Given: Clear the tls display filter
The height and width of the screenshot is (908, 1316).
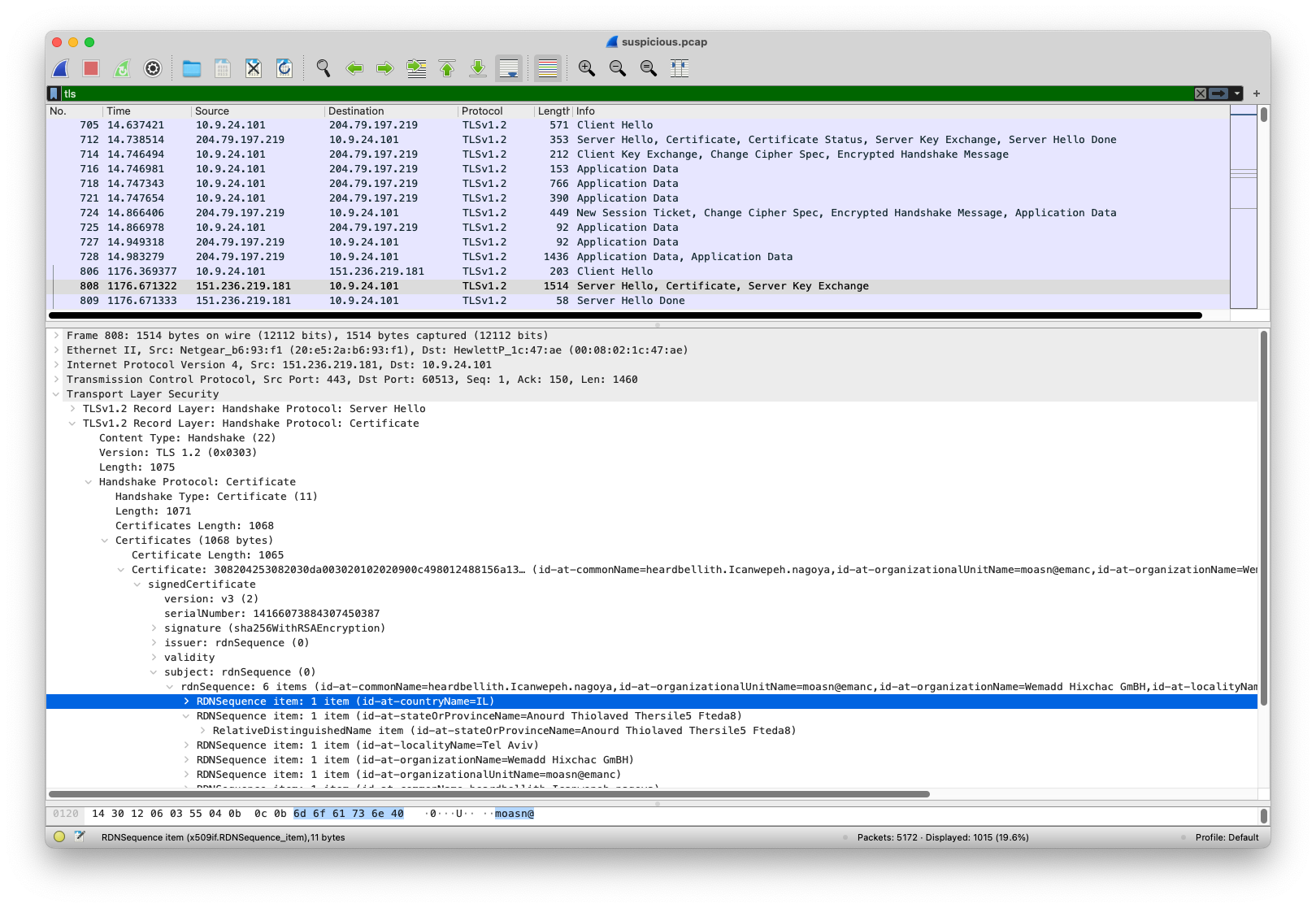Looking at the screenshot, I should pos(1201,93).
